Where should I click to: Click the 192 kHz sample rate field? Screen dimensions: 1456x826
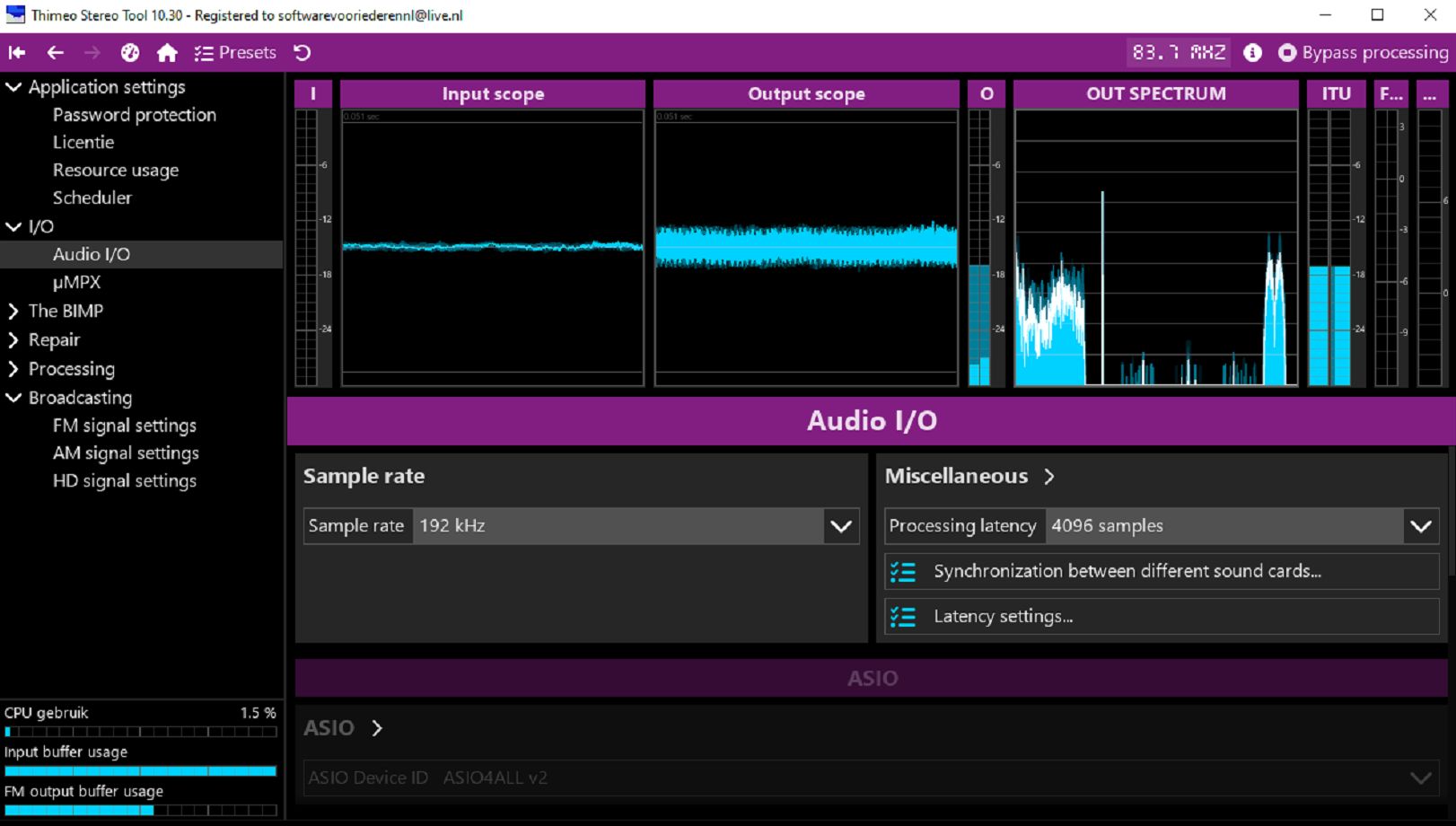point(618,526)
